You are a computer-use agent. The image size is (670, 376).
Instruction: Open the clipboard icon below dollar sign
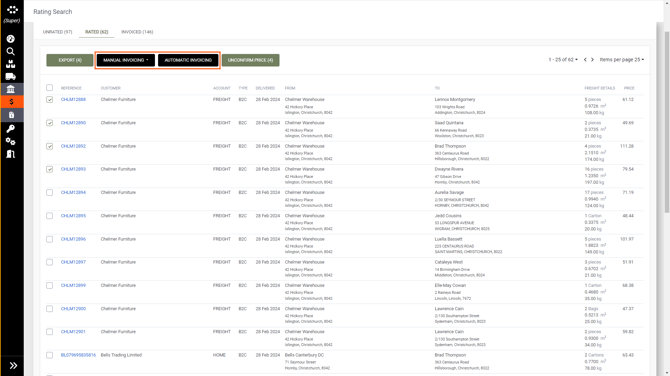click(12, 115)
